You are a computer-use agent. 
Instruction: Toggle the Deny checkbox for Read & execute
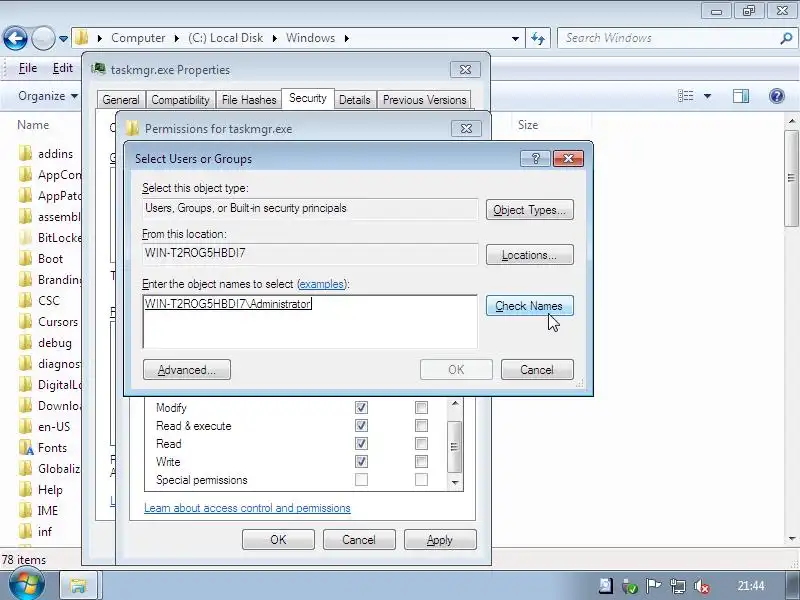421,426
